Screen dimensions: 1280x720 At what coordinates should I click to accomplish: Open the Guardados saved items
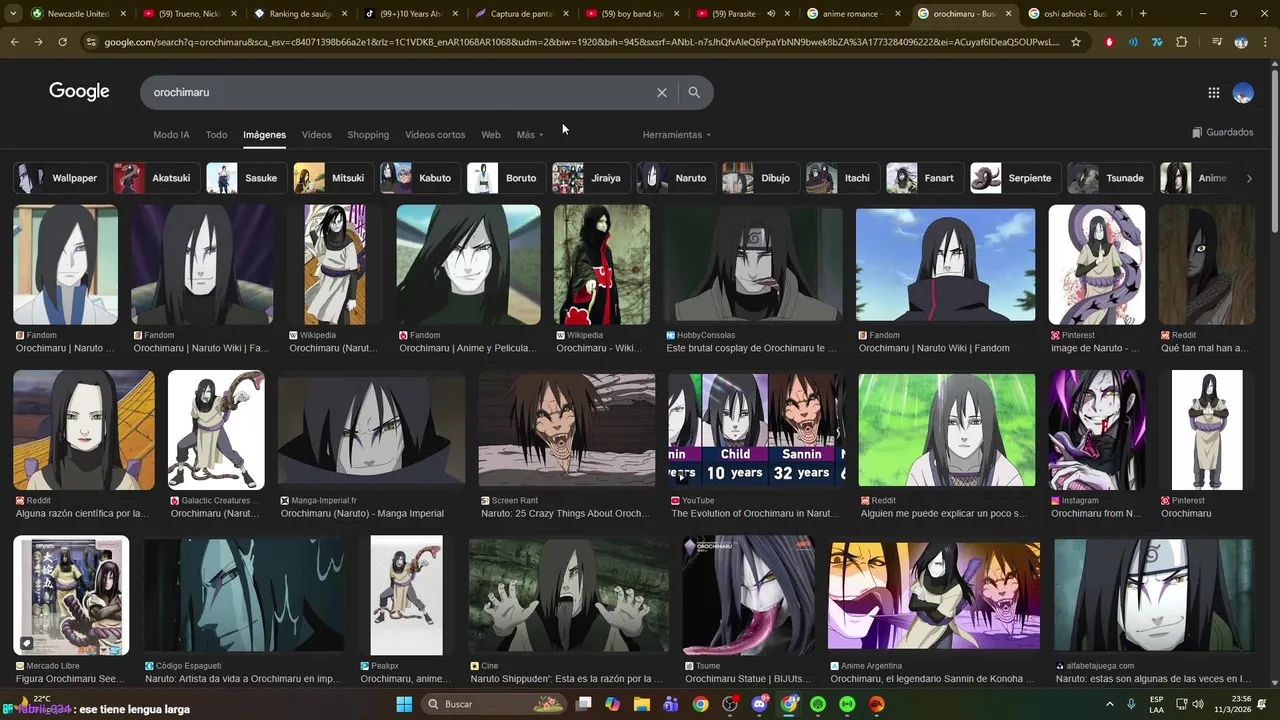click(x=1222, y=132)
